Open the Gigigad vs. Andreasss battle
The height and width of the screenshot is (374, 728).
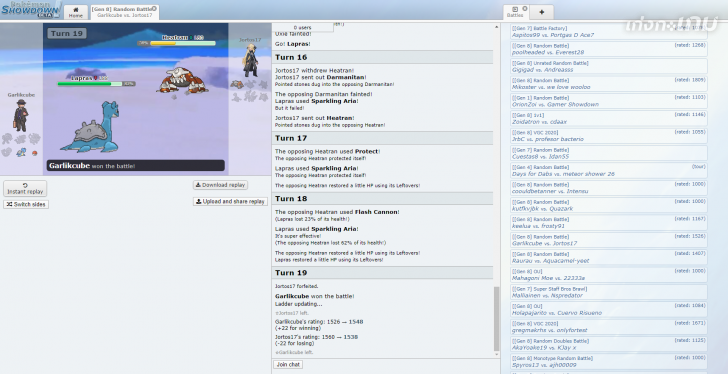[x=609, y=66]
